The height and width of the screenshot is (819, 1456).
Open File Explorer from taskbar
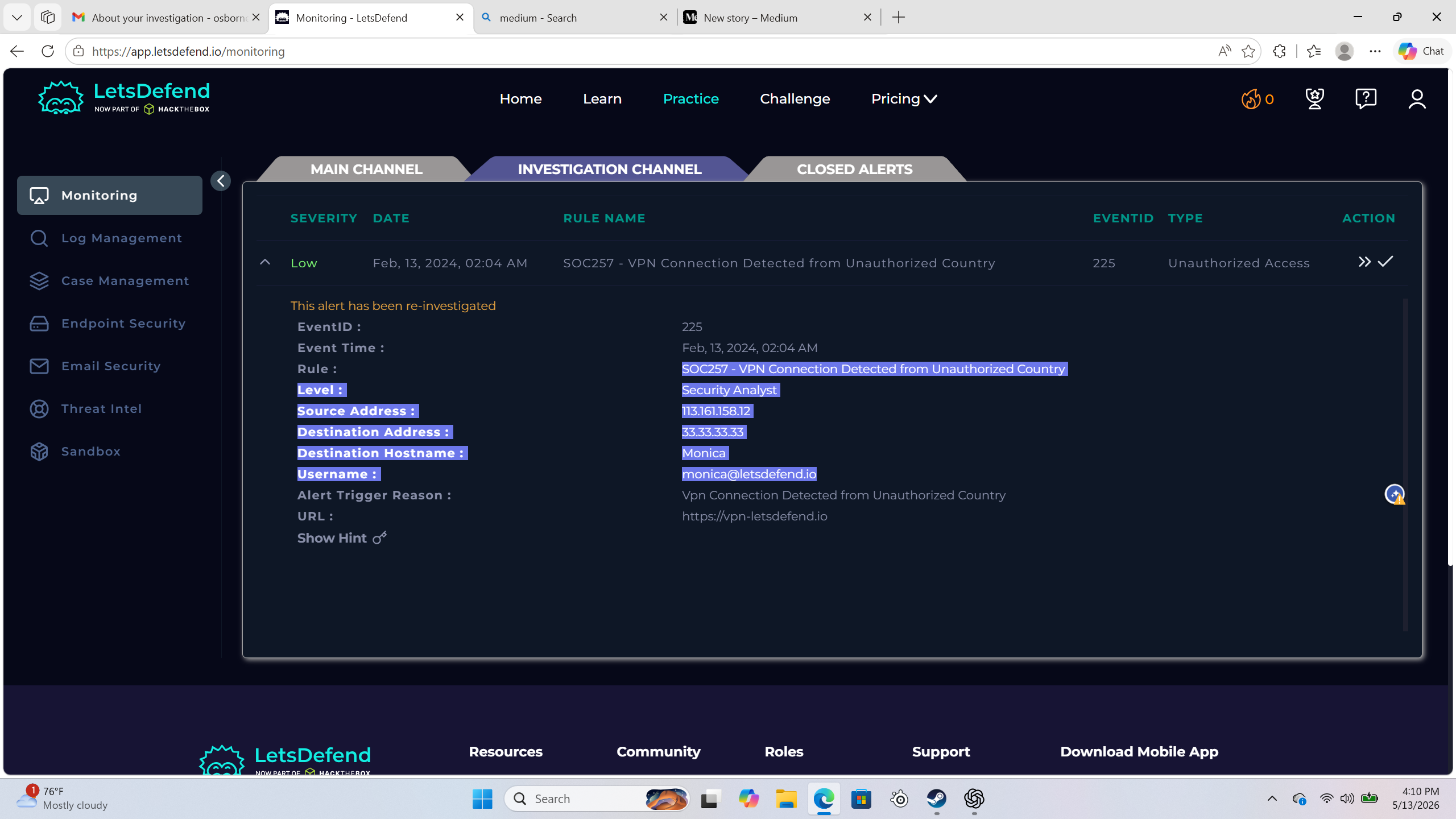786,799
